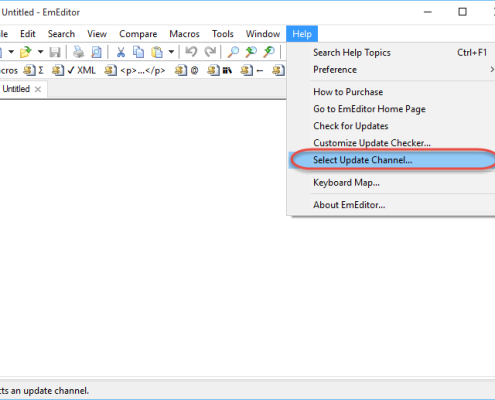Open the View menu
Image resolution: width=495 pixels, height=400 pixels.
(97, 34)
